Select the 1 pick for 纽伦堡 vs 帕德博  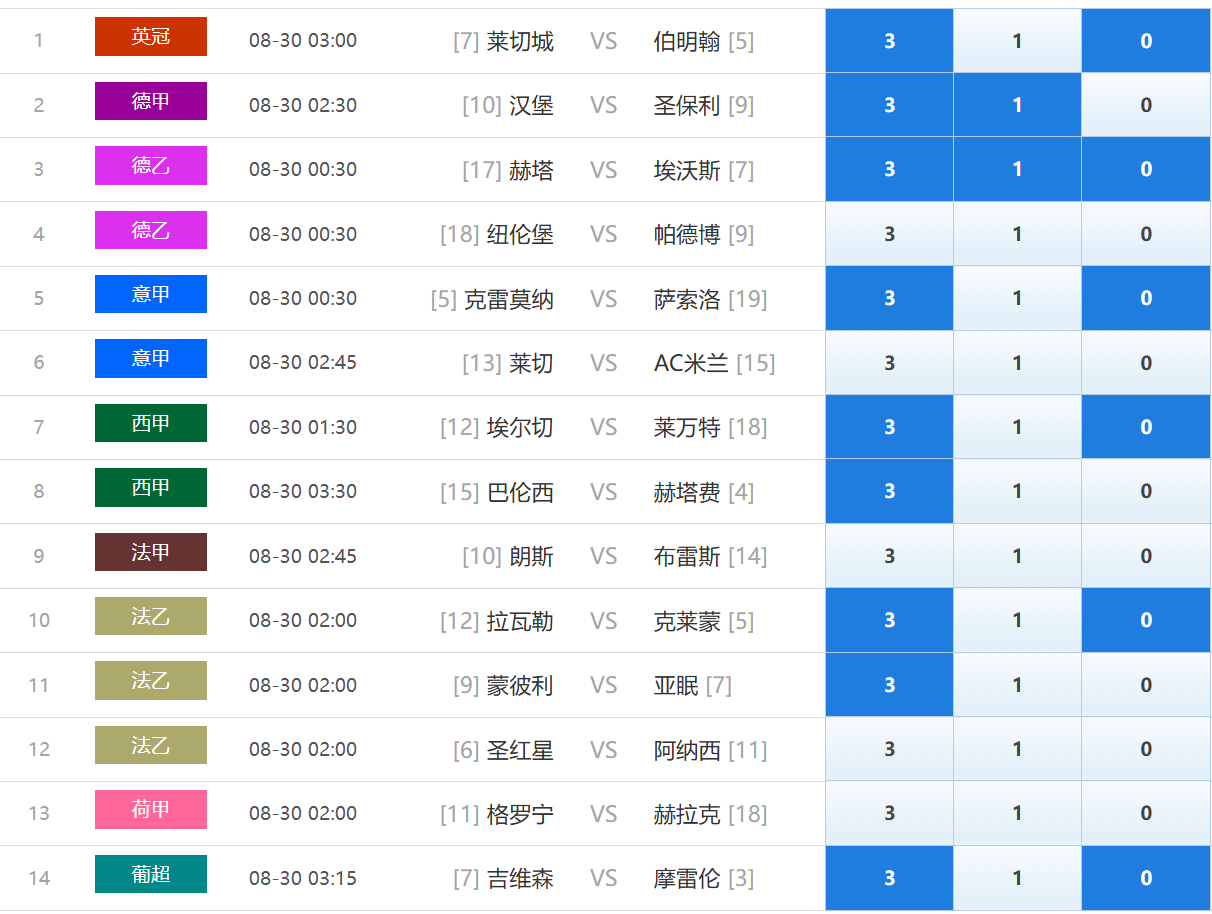coord(1017,234)
